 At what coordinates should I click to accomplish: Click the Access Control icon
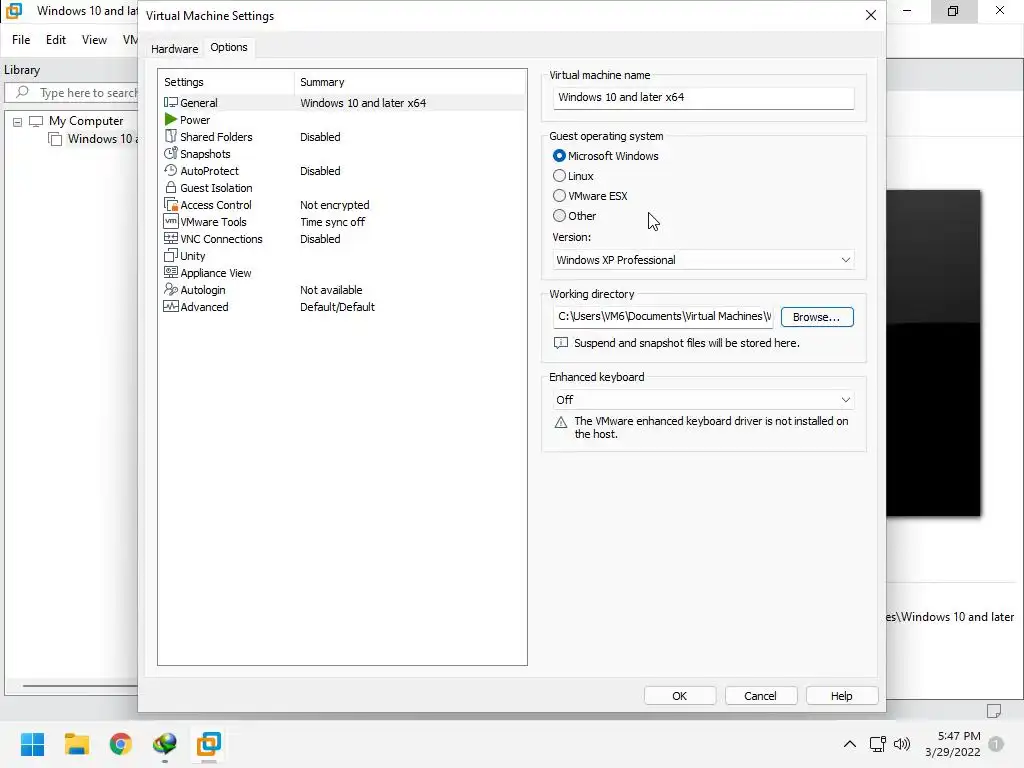[x=170, y=204]
